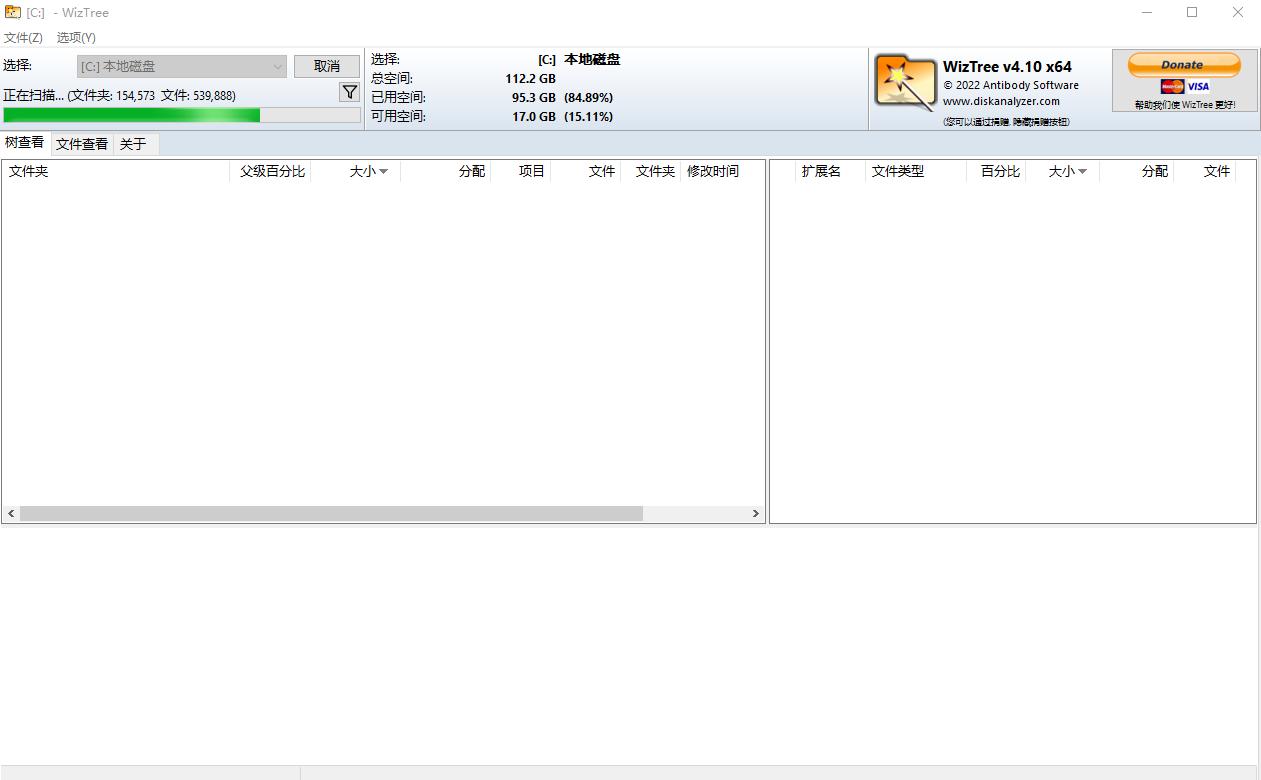Cancel the scan with 取消 button
Image resolution: width=1261 pixels, height=780 pixels.
click(x=327, y=66)
